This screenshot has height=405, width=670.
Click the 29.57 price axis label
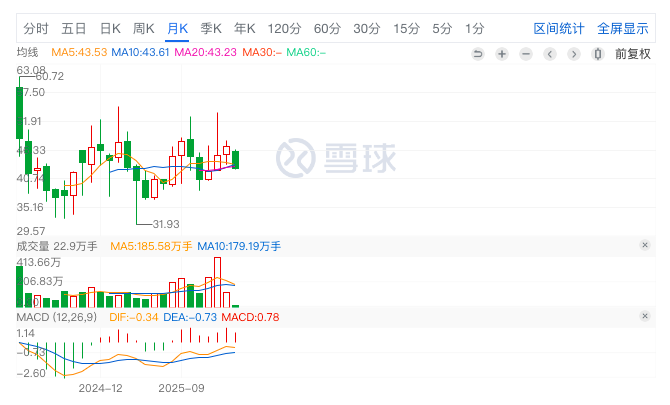[x=30, y=231]
